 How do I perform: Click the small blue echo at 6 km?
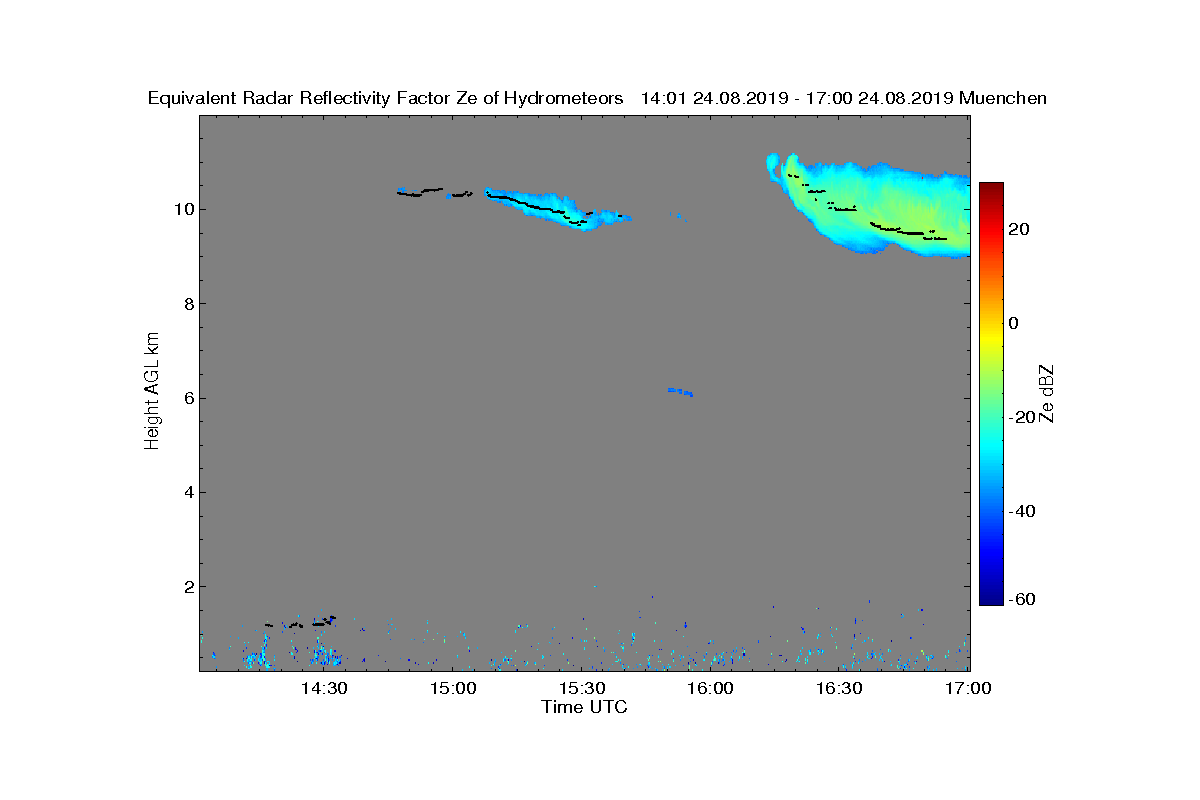(681, 392)
